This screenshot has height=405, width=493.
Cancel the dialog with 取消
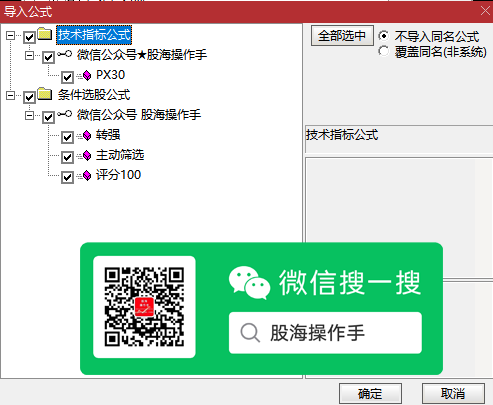coord(453,394)
